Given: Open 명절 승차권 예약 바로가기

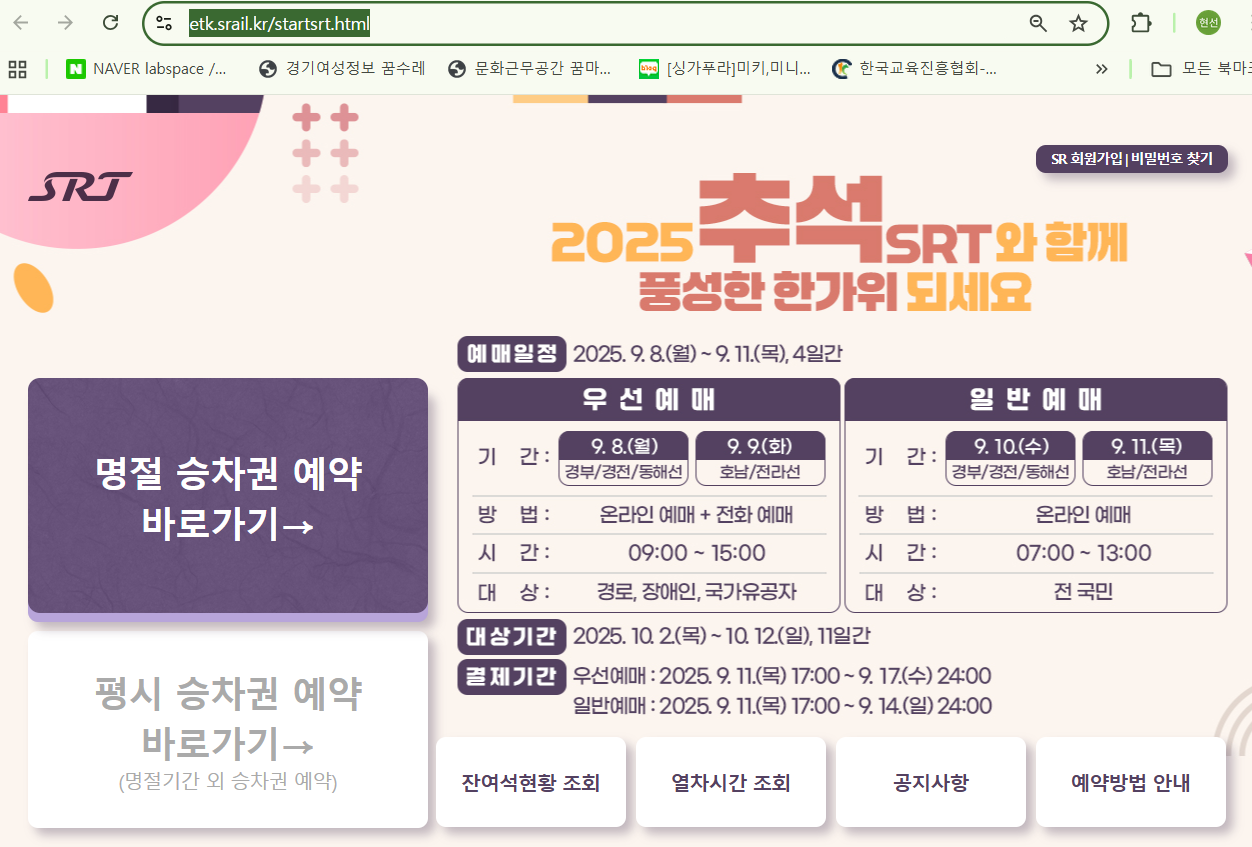Looking at the screenshot, I should (228, 495).
